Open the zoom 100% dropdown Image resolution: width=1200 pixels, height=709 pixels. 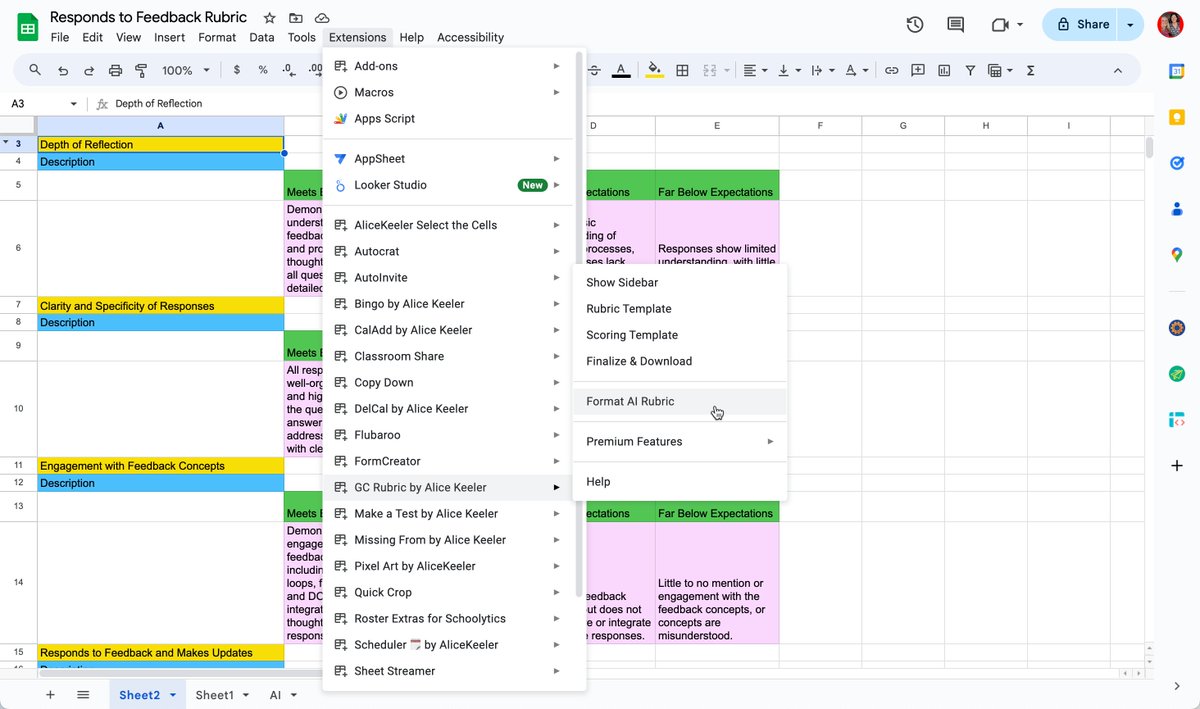coord(187,70)
